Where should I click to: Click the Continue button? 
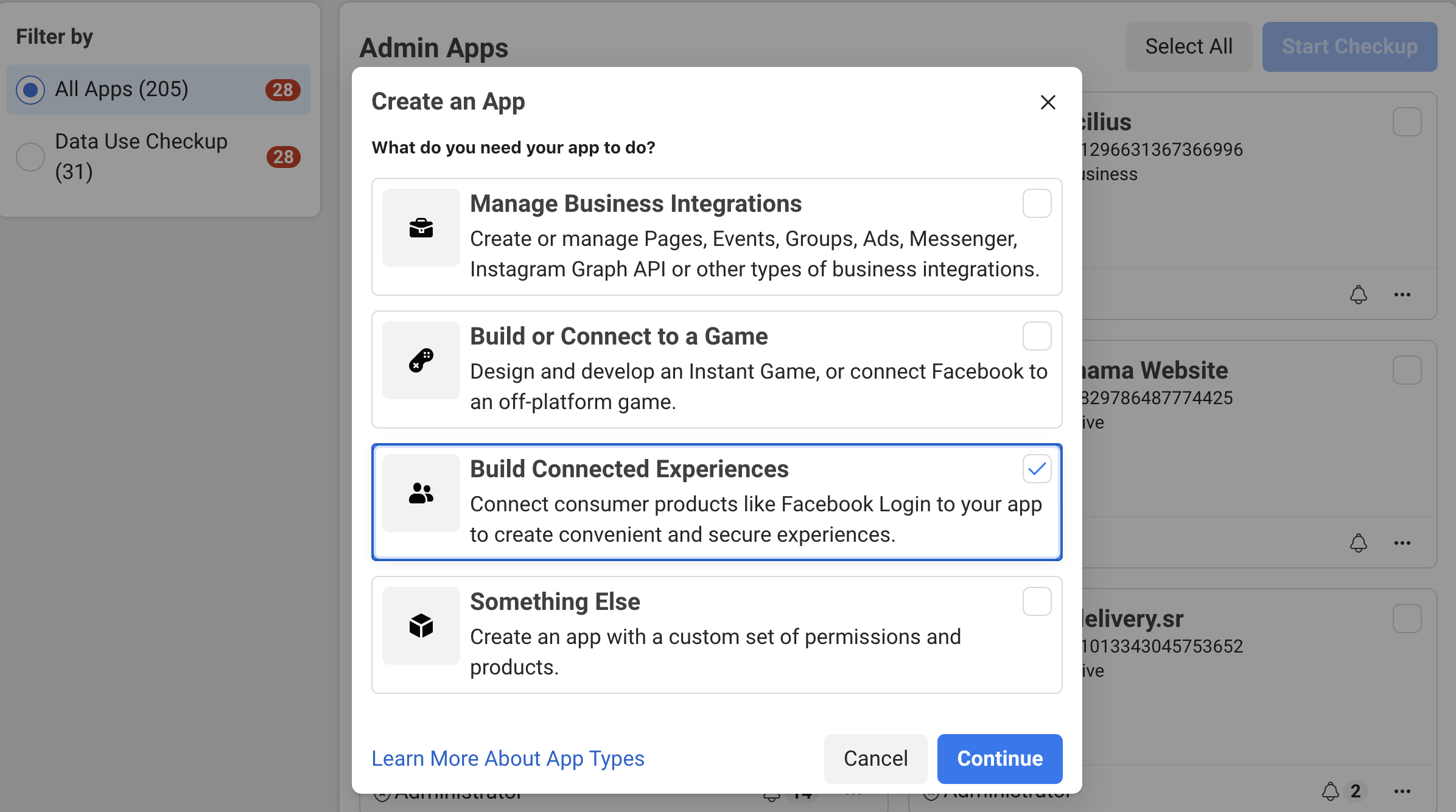[x=999, y=758]
